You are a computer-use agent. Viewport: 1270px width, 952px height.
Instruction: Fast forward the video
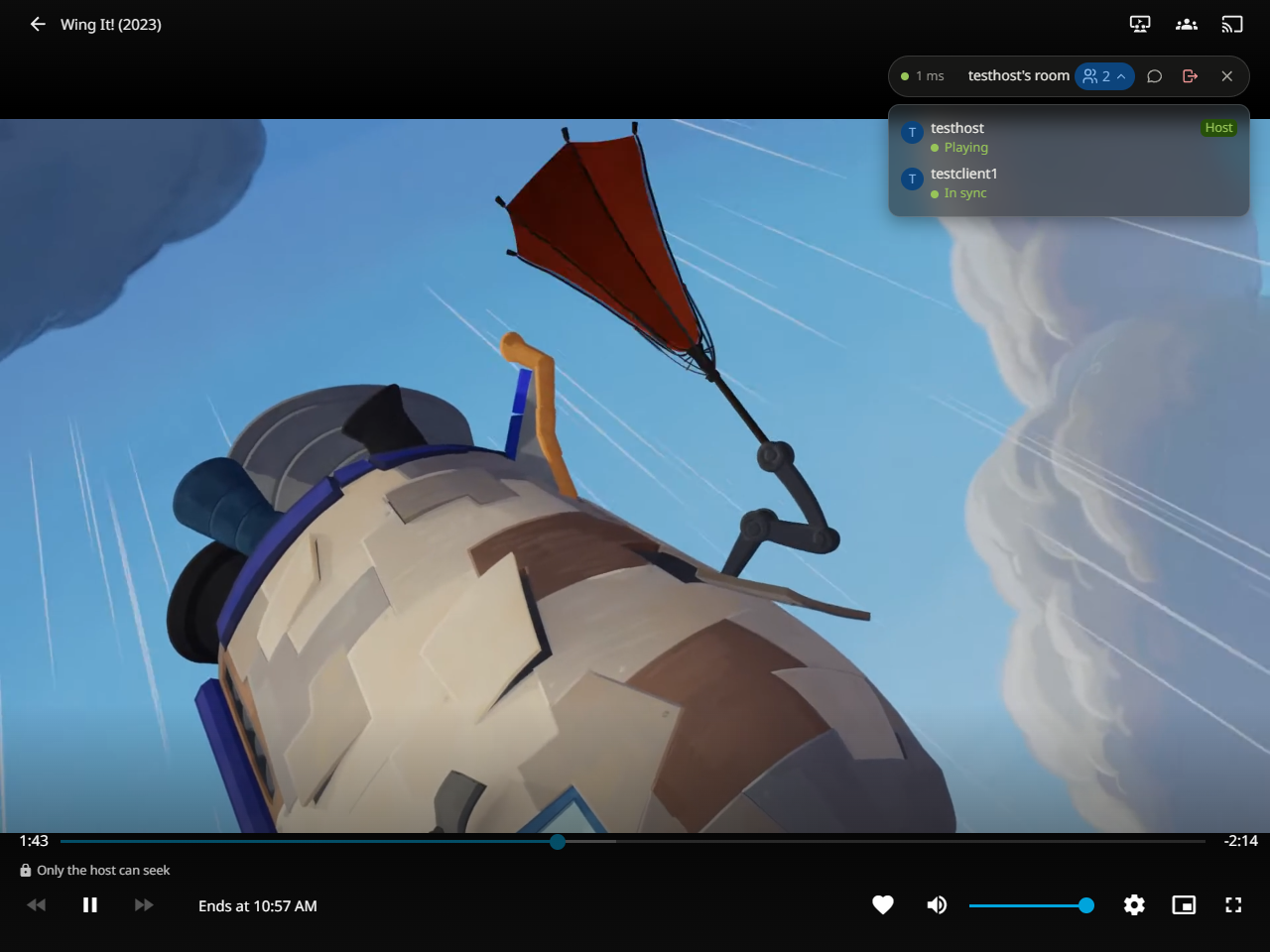144,904
